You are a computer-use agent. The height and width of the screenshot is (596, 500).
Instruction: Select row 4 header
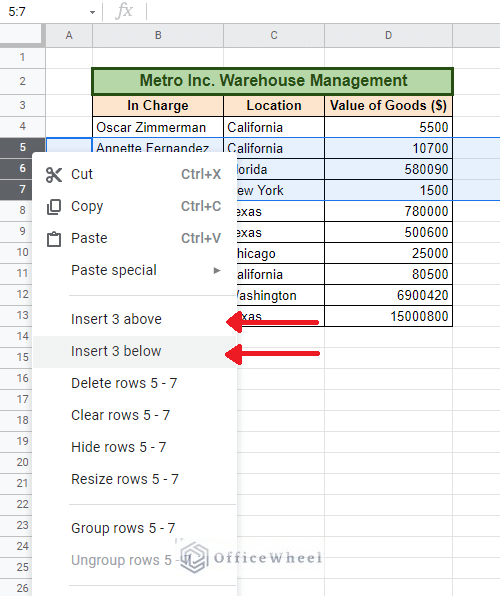coord(22,127)
